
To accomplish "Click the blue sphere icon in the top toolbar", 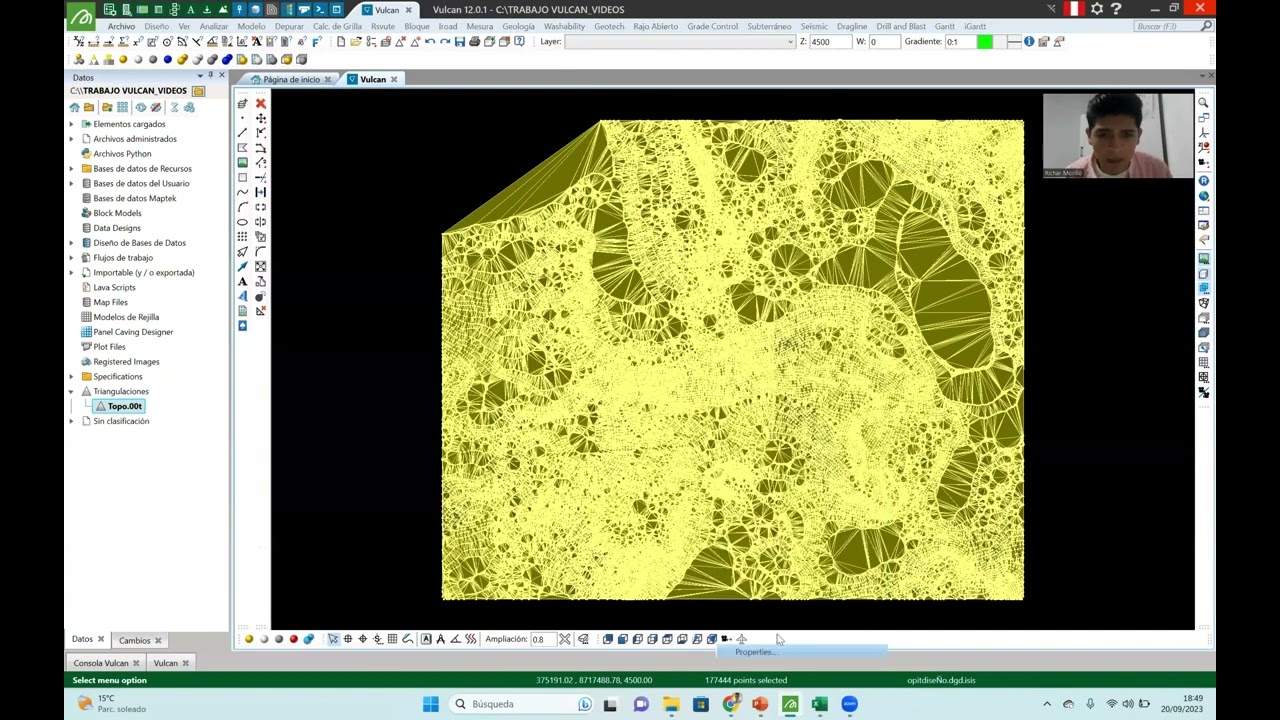I will [168, 59].
